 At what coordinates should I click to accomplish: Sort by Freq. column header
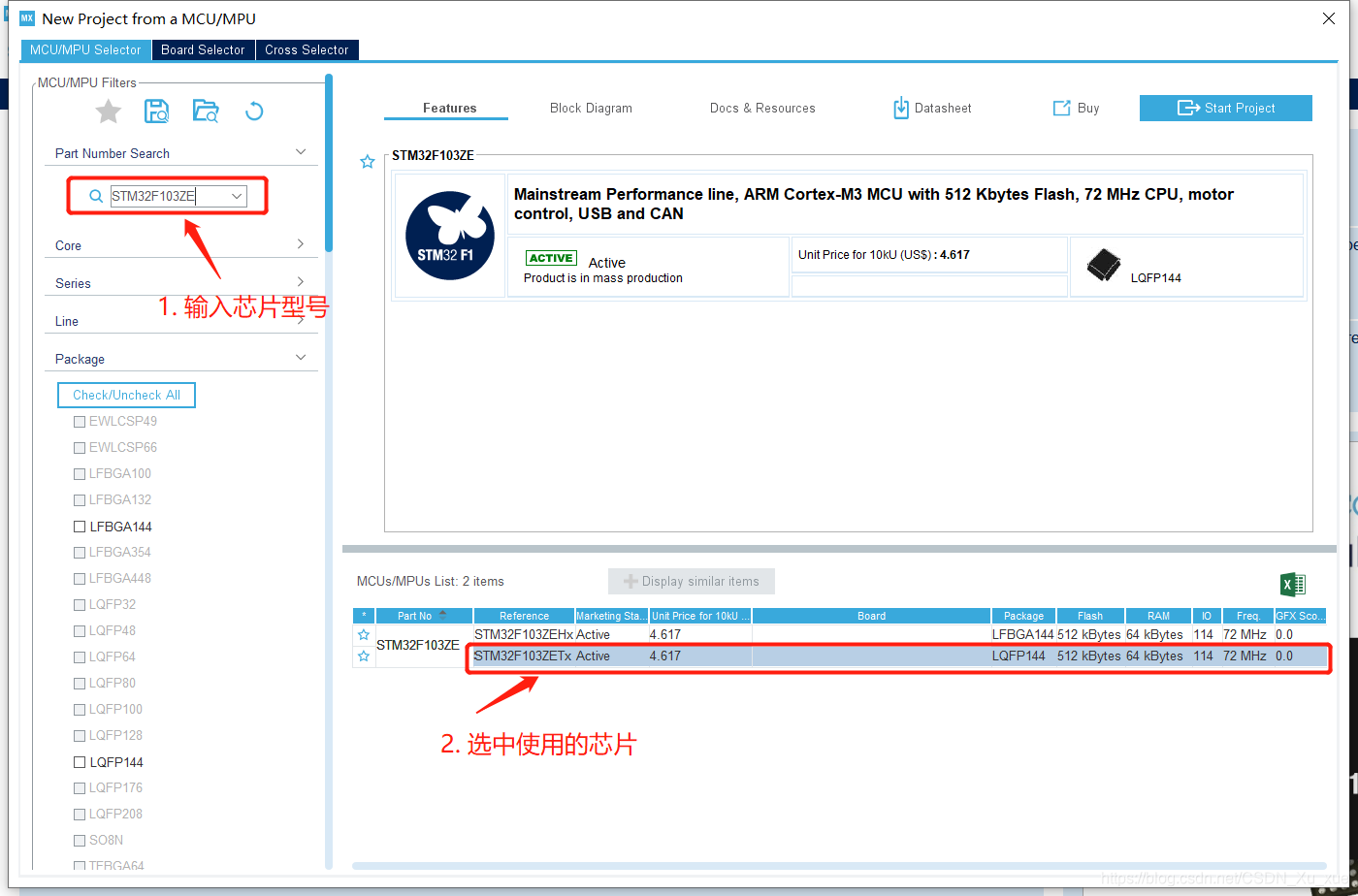click(1247, 616)
